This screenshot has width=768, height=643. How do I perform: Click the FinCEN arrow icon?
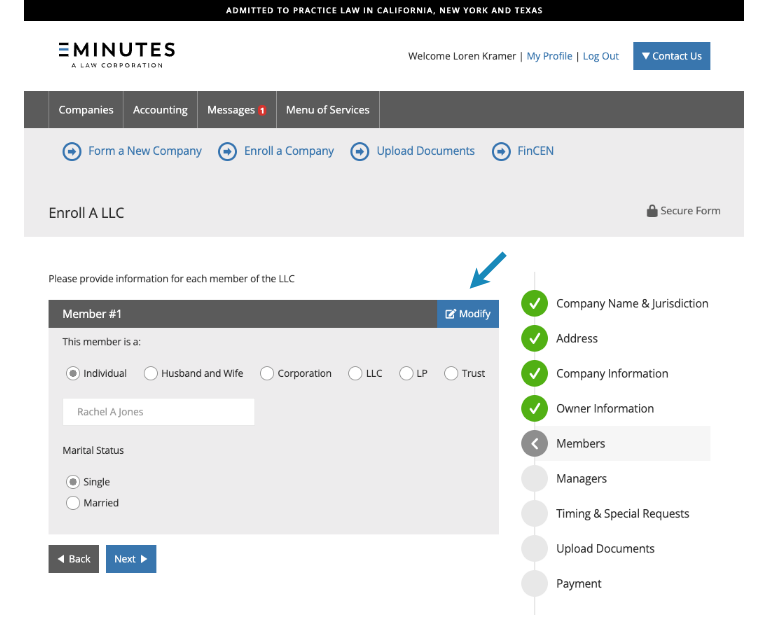(x=501, y=151)
